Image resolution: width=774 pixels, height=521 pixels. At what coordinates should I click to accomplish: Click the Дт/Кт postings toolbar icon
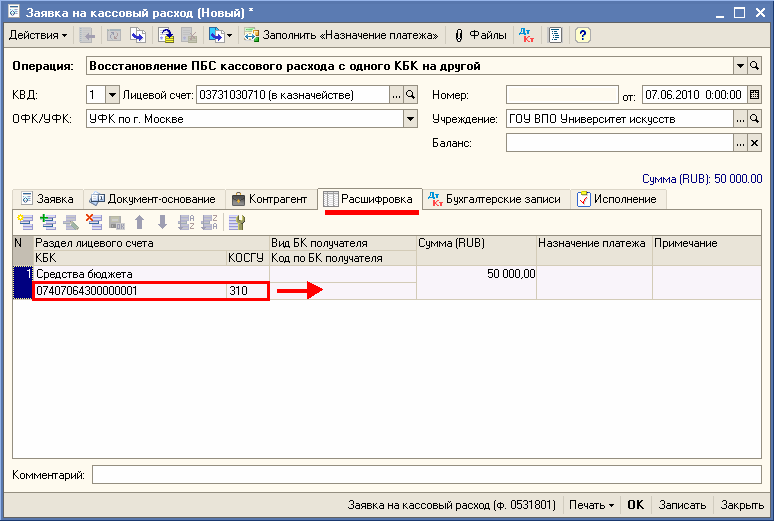point(527,36)
